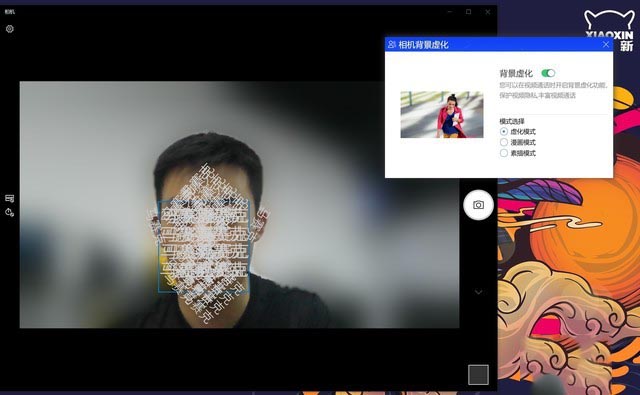This screenshot has height=395, width=640.
Task: Close the Camera app window
Action: tap(487, 12)
